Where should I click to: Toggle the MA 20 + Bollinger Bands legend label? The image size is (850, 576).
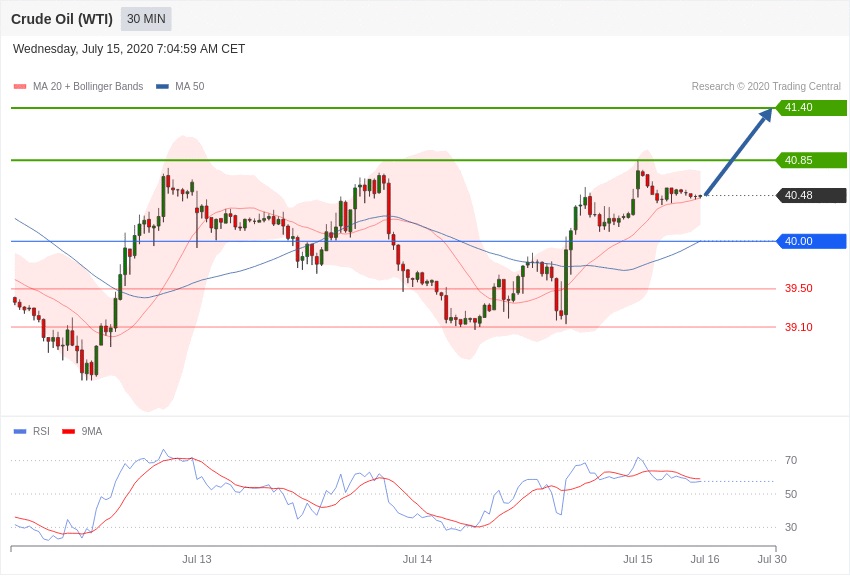(88, 87)
